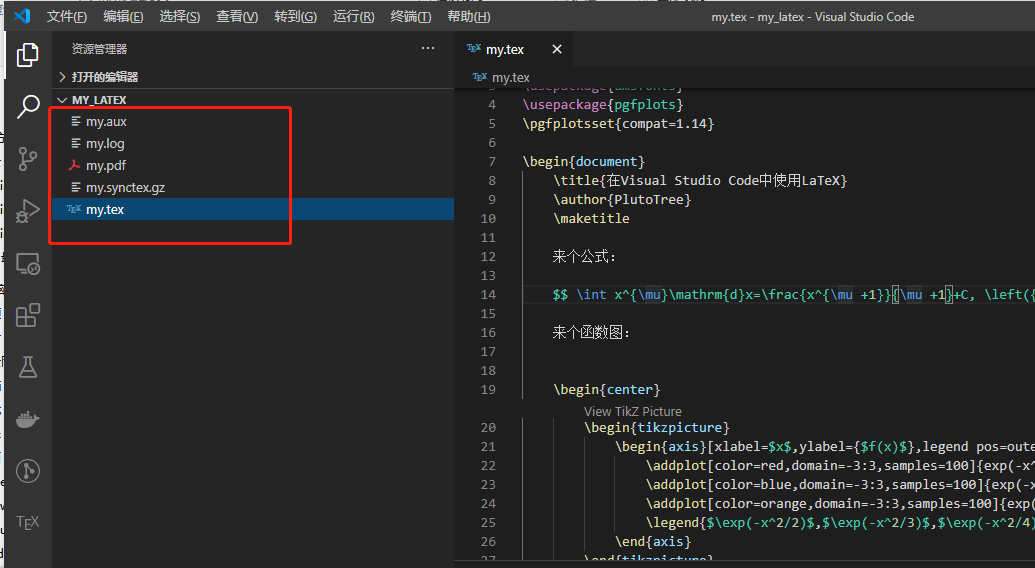Open the 编辑(E) menu
1035x568 pixels.
(123, 16)
